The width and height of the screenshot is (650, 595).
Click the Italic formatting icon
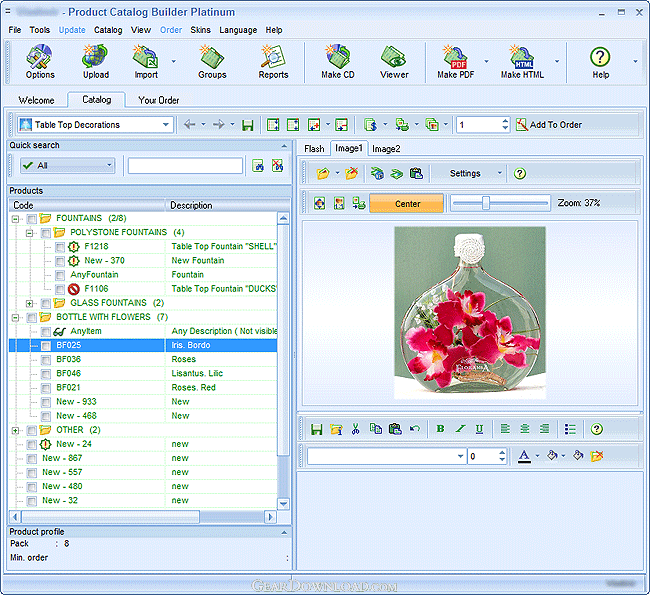(460, 429)
